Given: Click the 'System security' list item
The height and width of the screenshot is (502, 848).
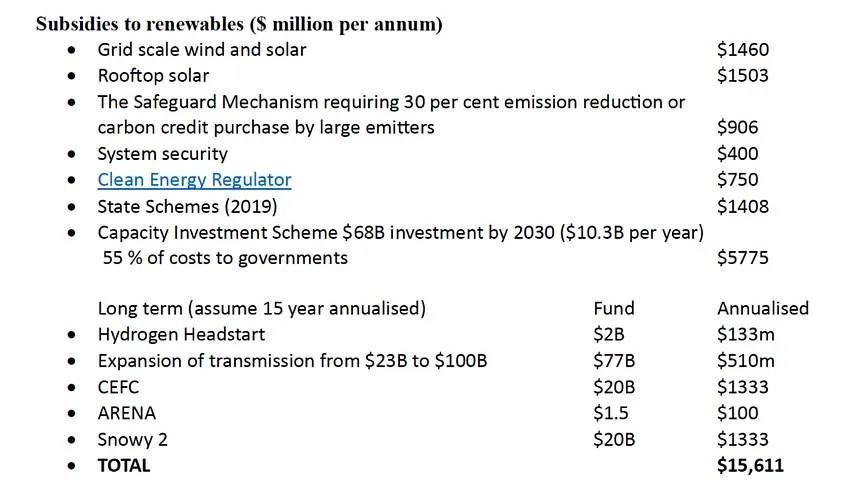Looking at the screenshot, I should tap(162, 154).
